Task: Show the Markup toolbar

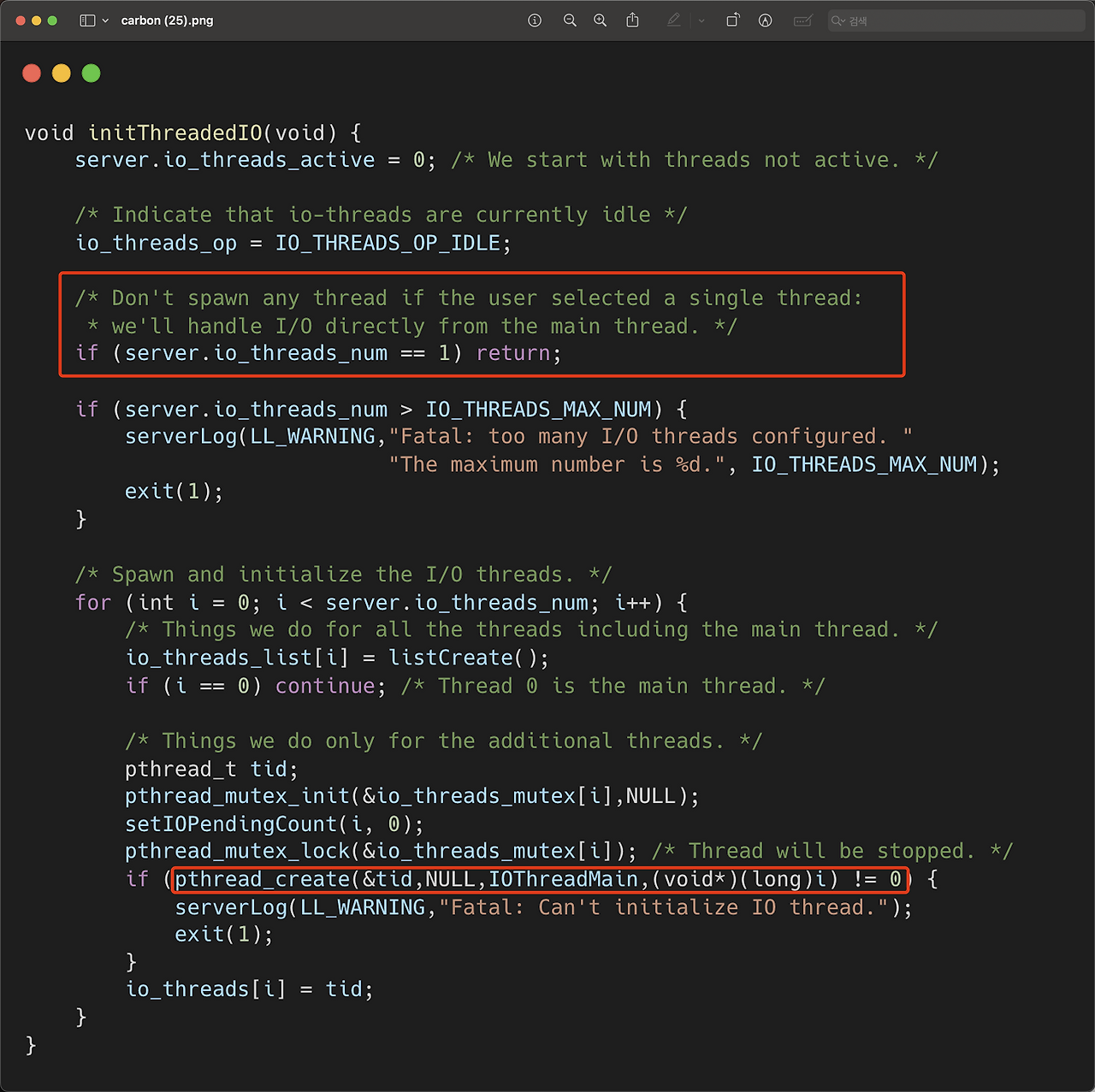Action: coord(766,21)
